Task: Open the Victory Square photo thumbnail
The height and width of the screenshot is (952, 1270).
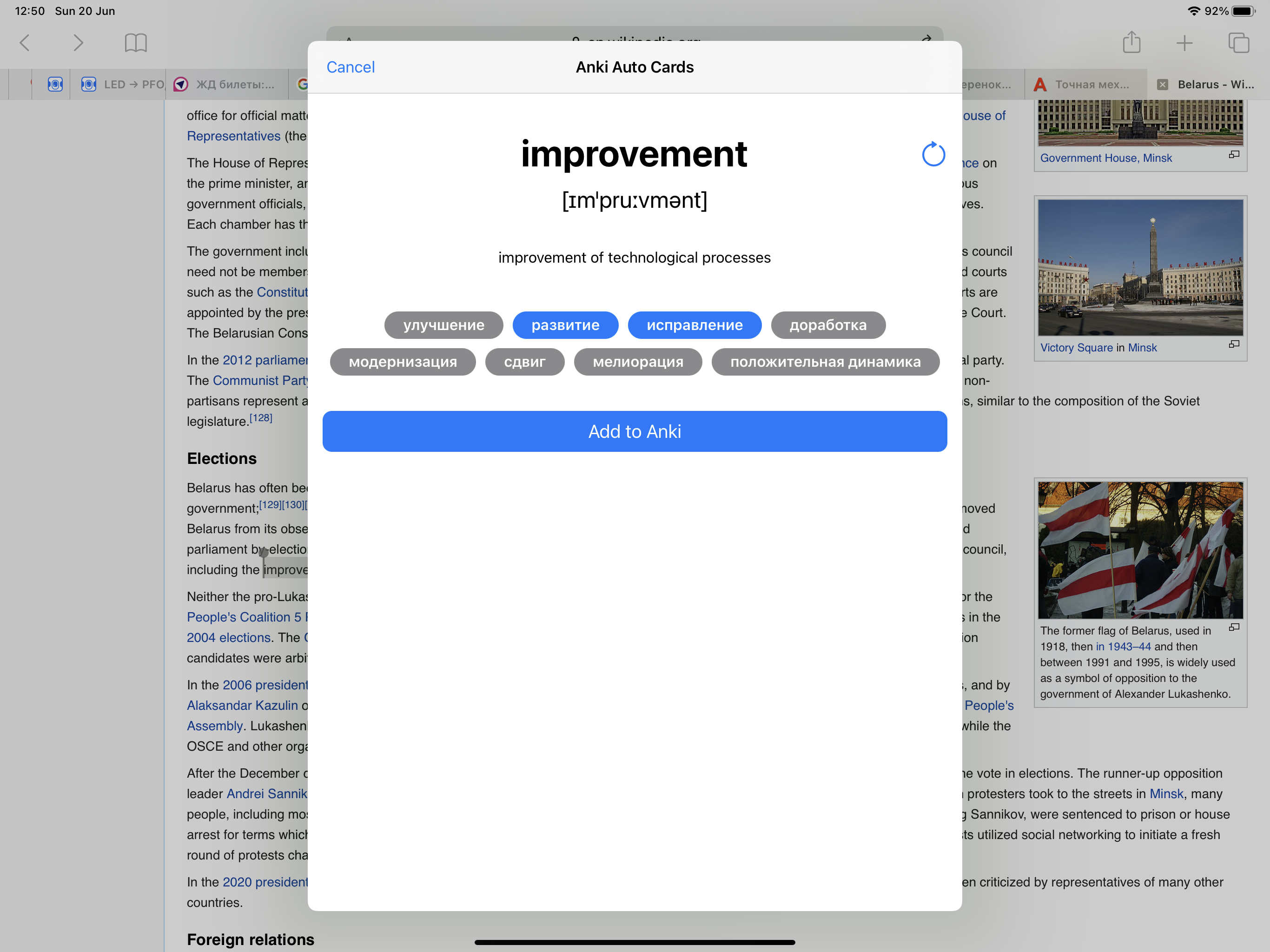Action: point(1140,268)
